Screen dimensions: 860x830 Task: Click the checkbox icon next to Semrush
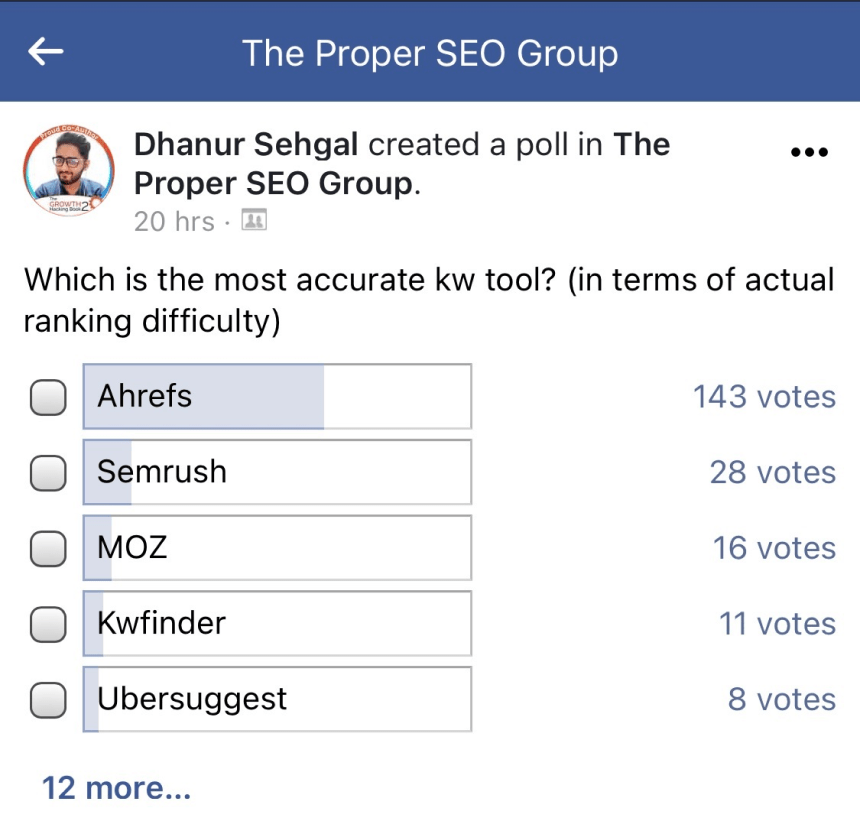click(47, 471)
